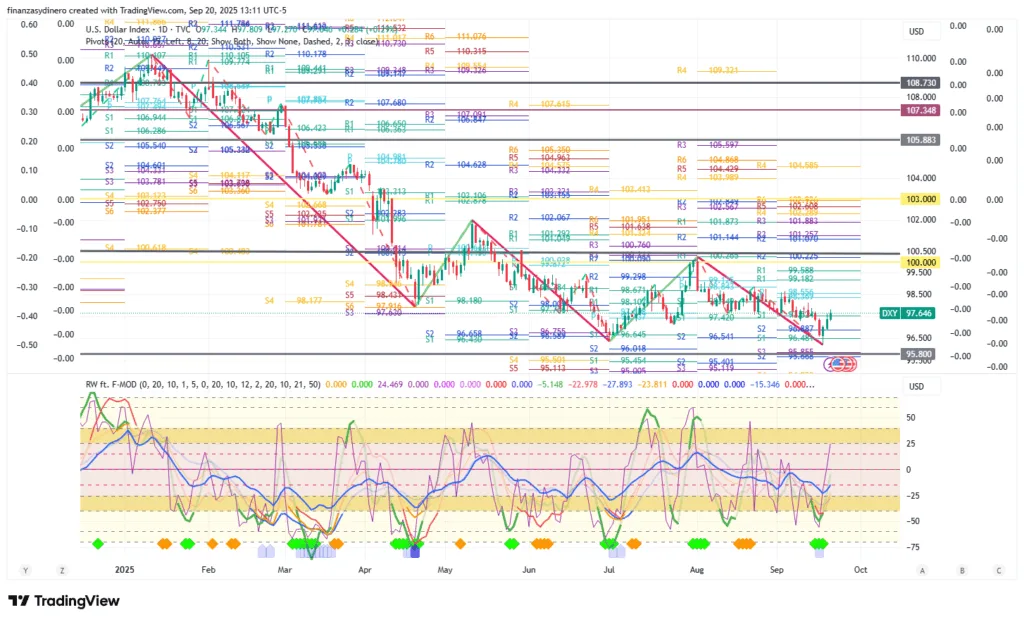Click the -5.148 value in the RW legend

tap(550, 384)
